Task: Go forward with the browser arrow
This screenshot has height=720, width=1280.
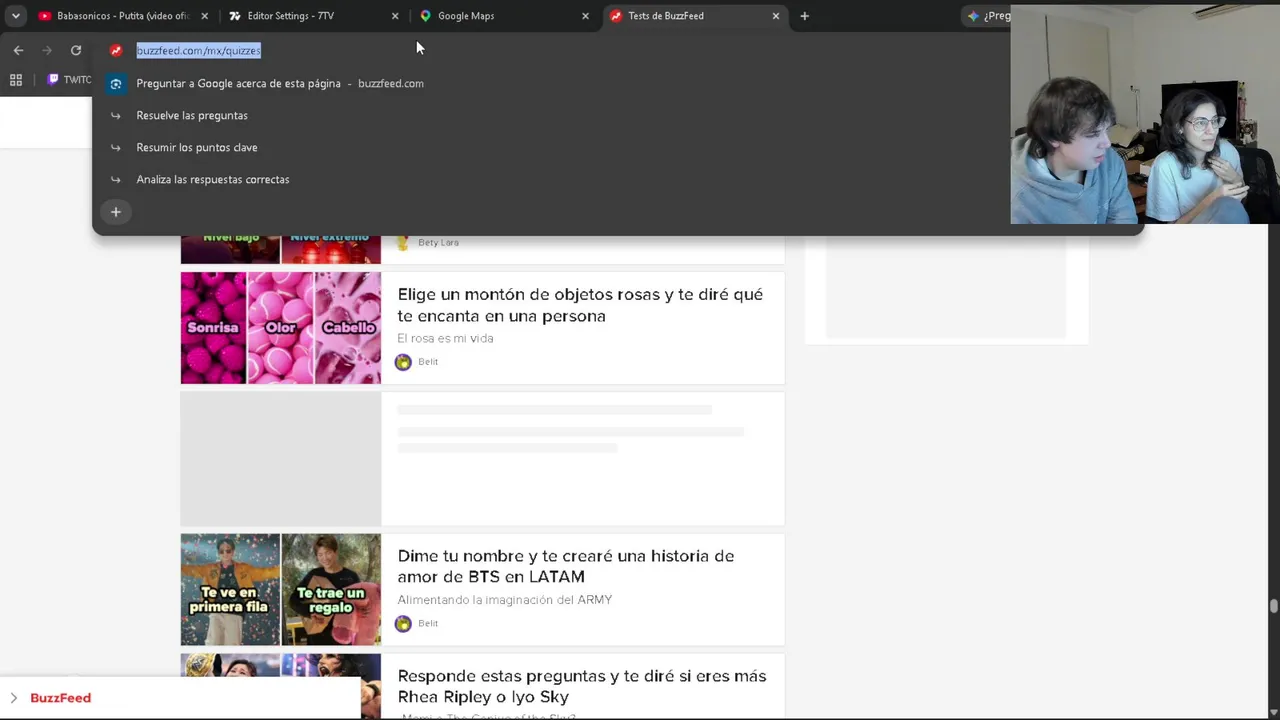Action: [47, 50]
